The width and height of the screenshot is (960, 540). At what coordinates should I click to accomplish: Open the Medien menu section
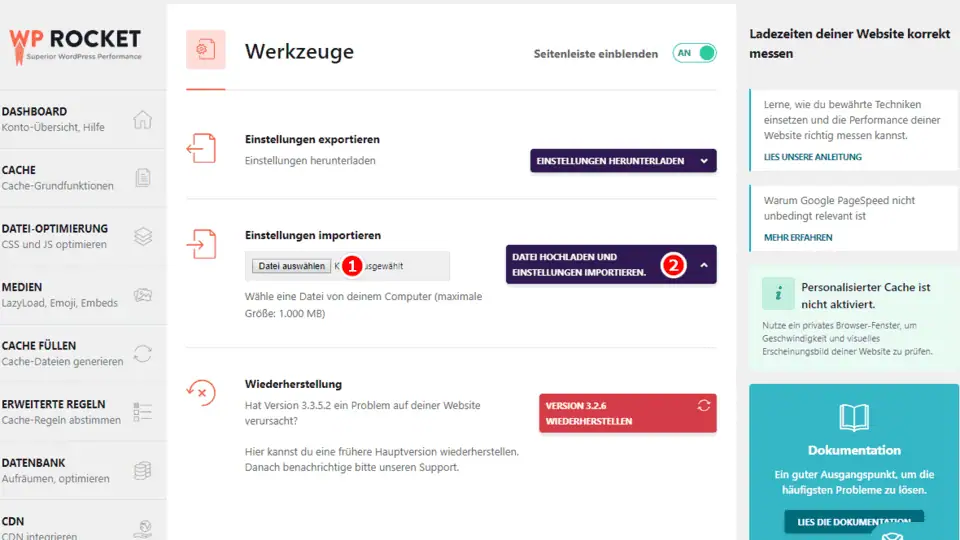[83, 295]
